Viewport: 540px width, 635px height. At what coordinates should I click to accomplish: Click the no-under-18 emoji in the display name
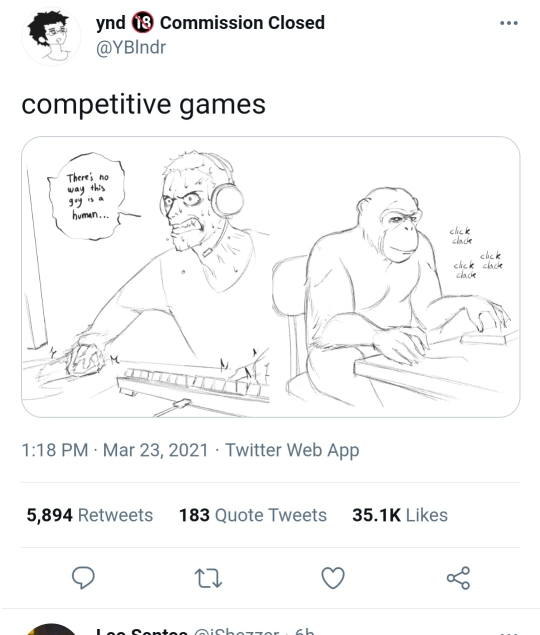coord(143,22)
